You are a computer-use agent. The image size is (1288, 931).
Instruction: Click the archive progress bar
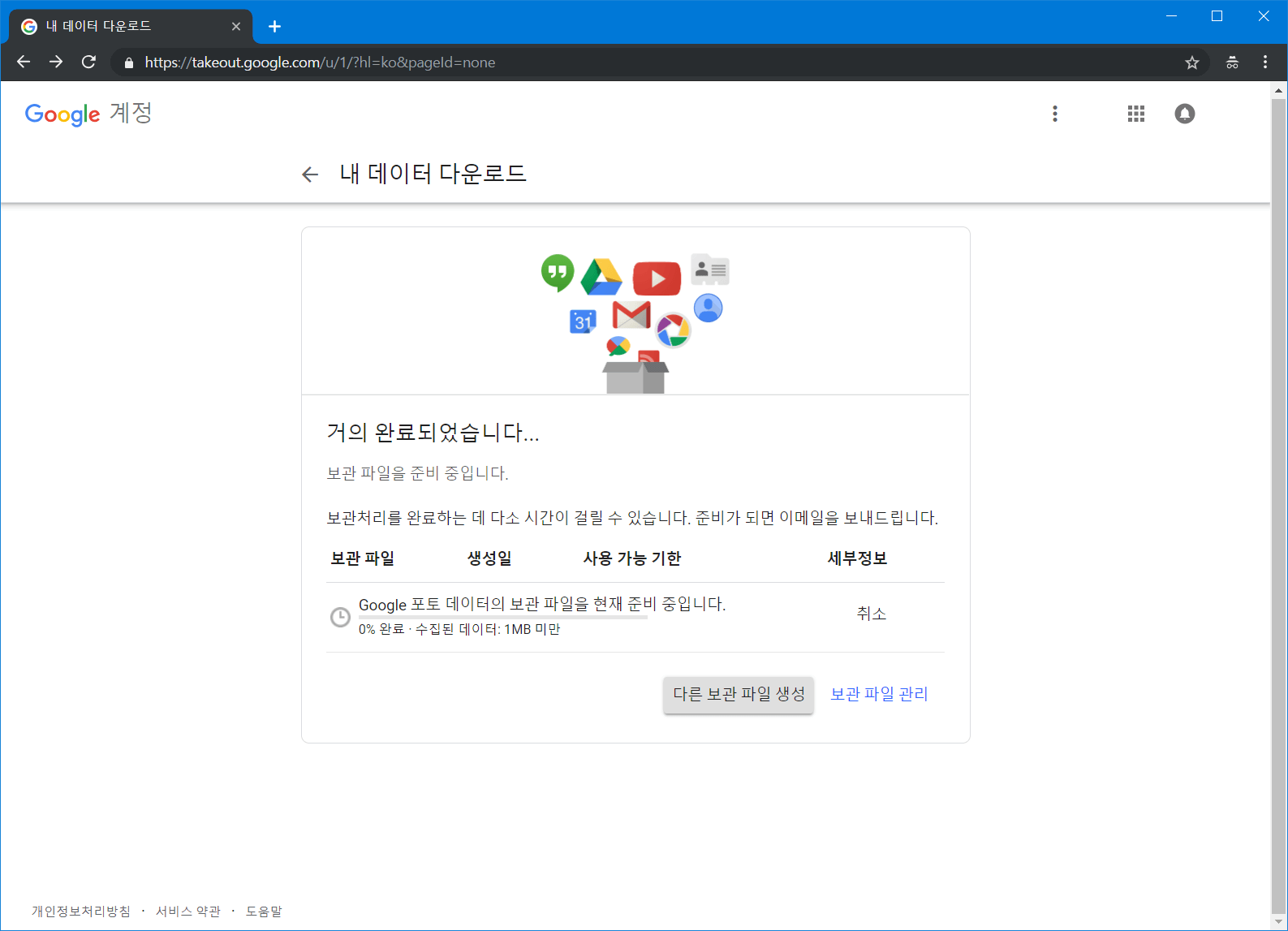coord(502,618)
